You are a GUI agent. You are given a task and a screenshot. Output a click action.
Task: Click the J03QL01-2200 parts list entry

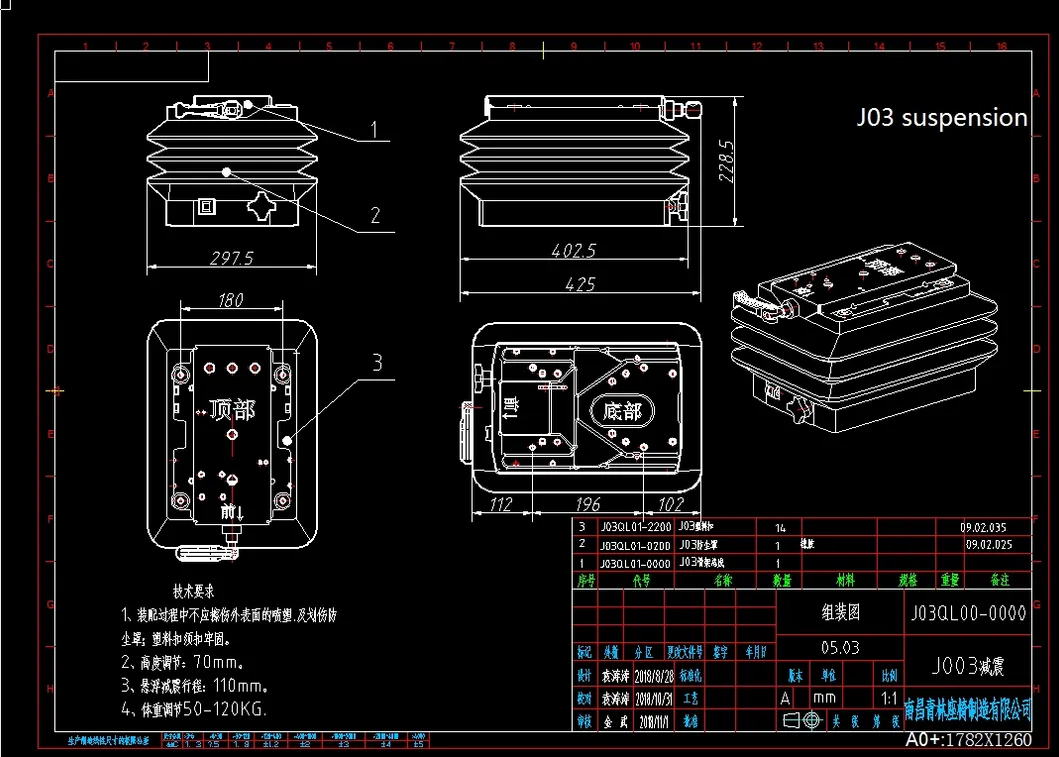pos(636,527)
